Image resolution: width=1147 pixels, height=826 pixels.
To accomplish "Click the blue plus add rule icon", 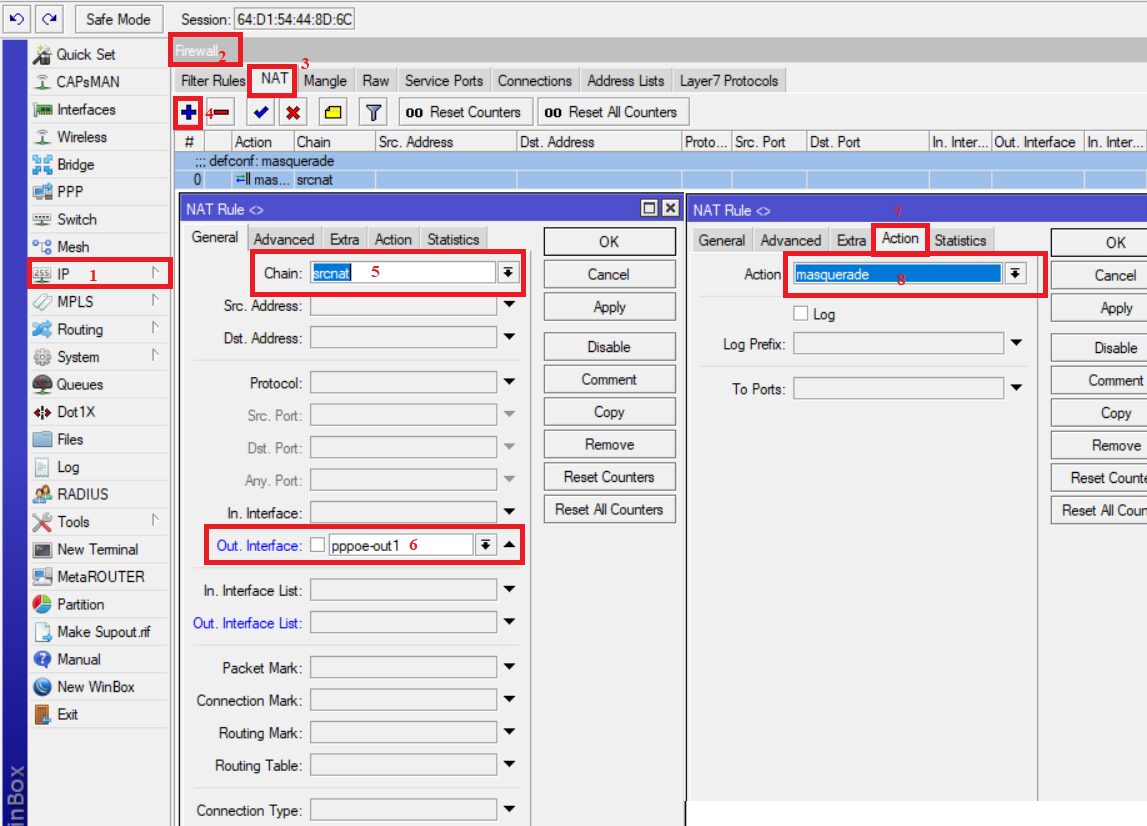I will (188, 113).
